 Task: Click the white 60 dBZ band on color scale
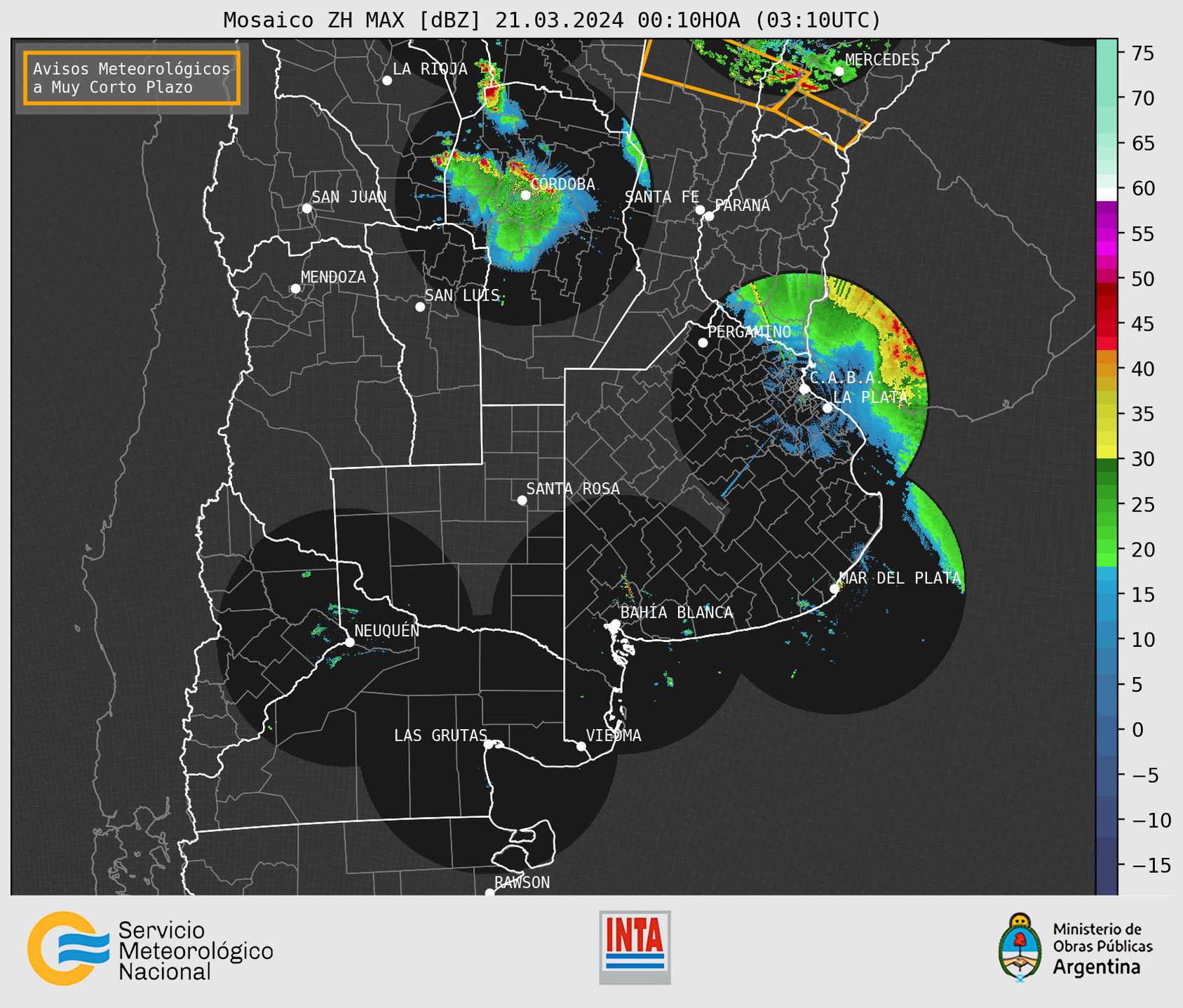pos(1107,195)
